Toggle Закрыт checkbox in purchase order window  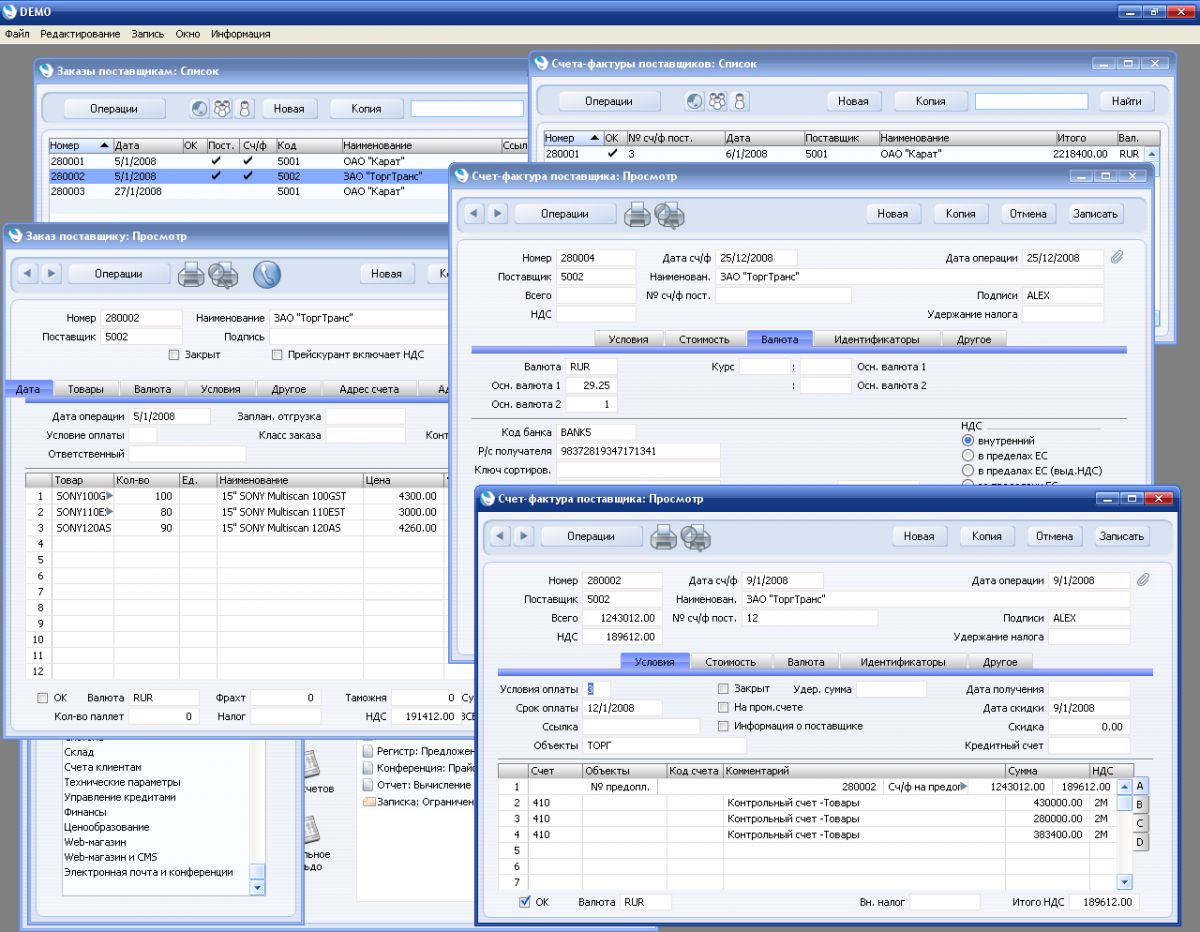pos(174,355)
